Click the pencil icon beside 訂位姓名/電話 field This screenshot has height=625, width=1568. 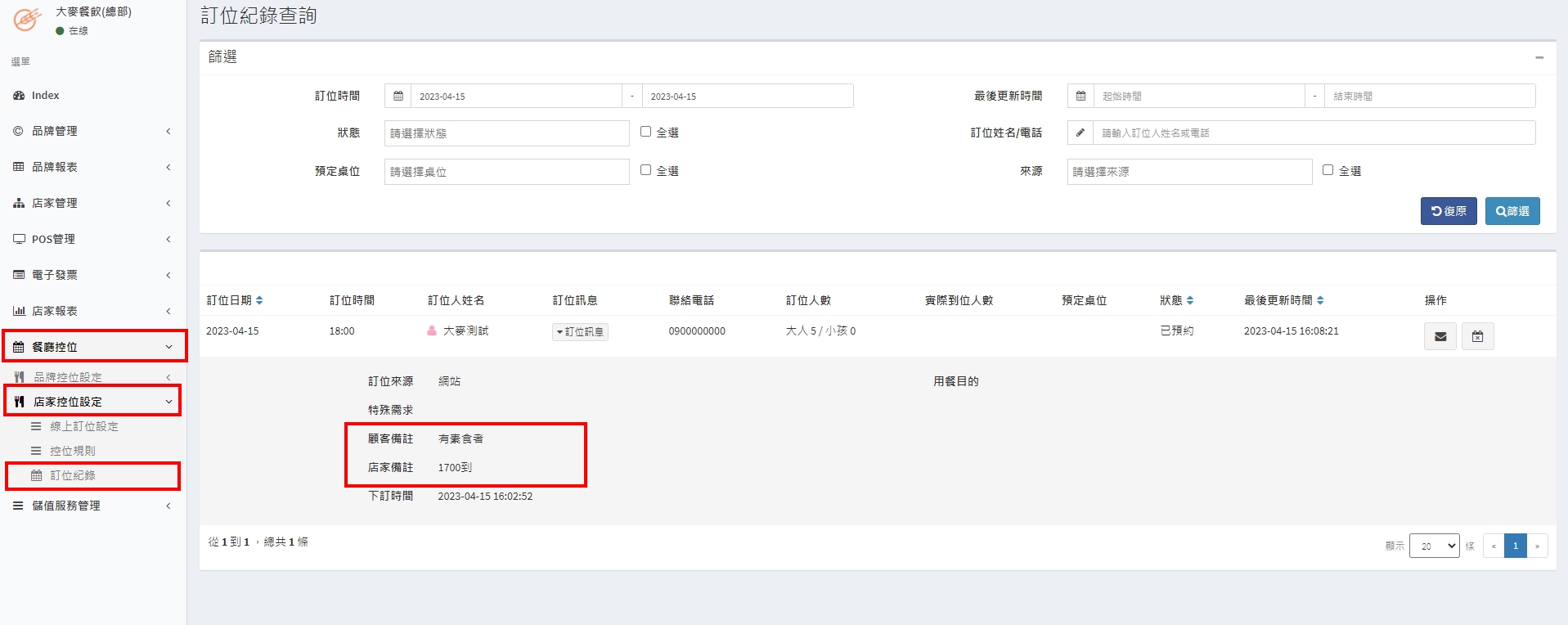(1081, 133)
